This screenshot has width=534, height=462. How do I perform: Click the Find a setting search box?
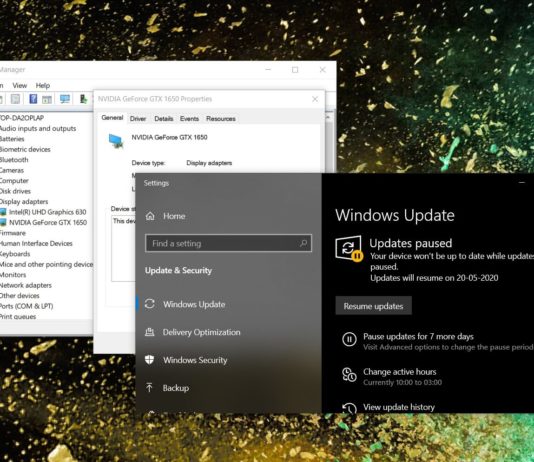pos(228,243)
